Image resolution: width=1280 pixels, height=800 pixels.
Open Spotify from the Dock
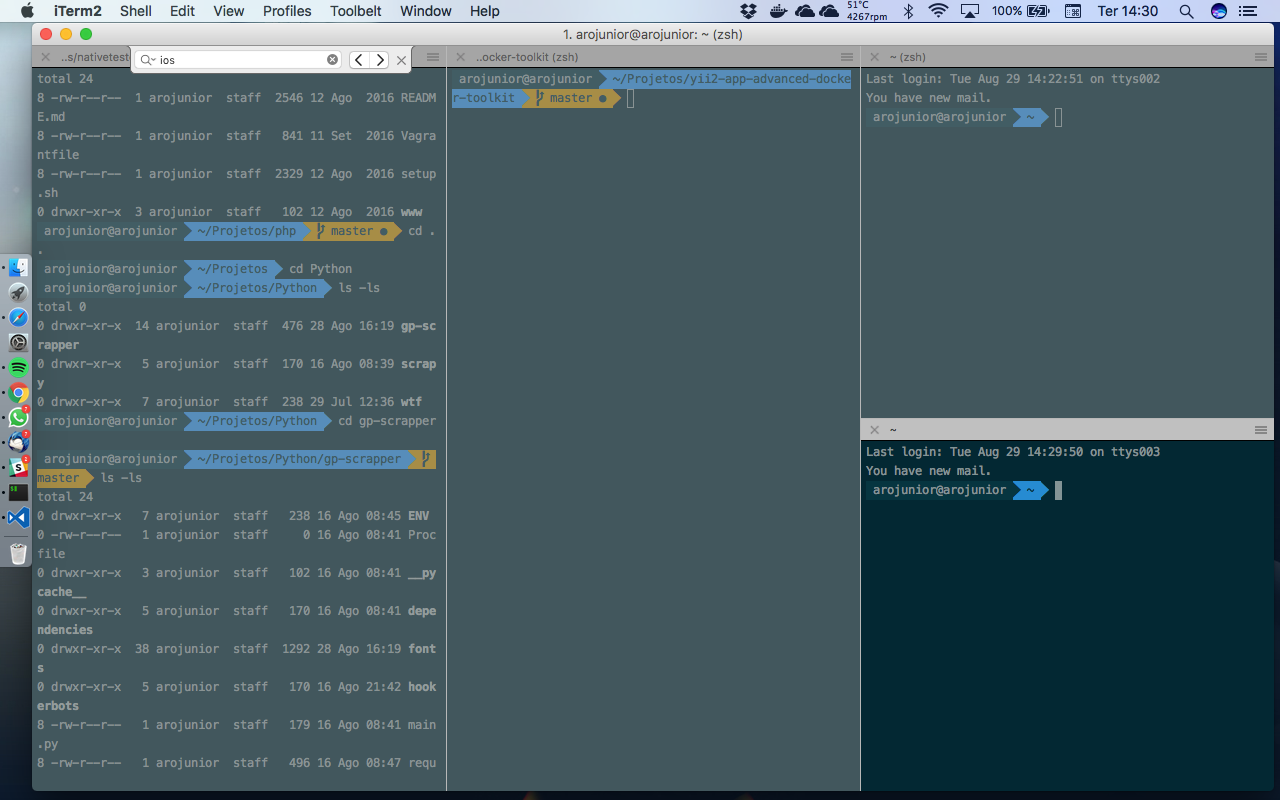[19, 368]
